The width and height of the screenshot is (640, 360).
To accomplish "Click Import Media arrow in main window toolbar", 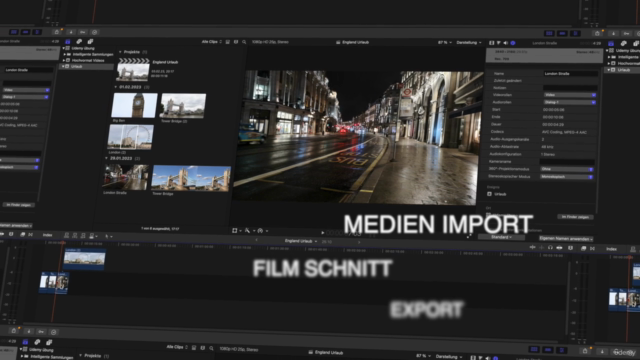I will tap(71, 32).
